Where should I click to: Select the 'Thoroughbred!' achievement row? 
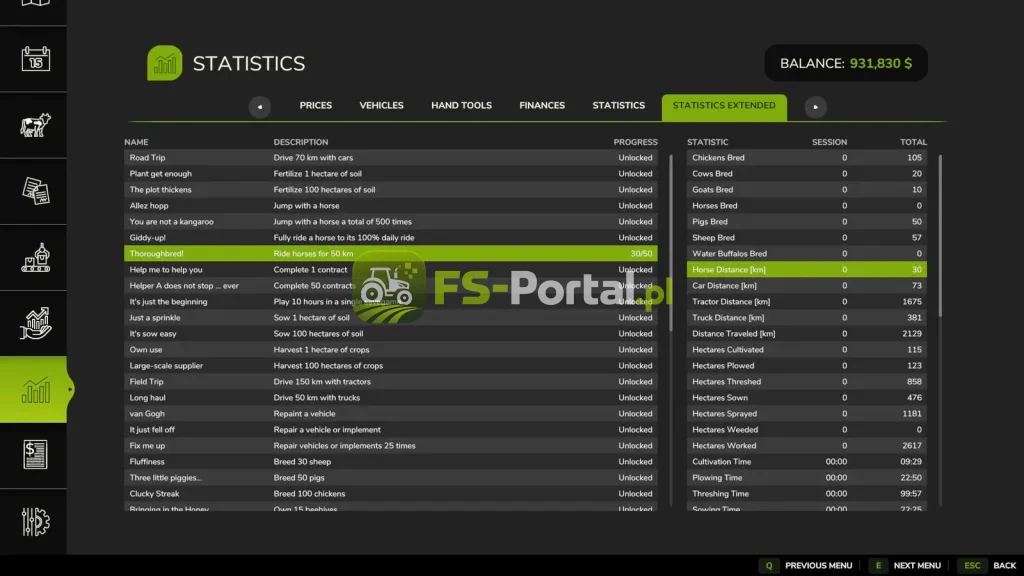tap(391, 253)
